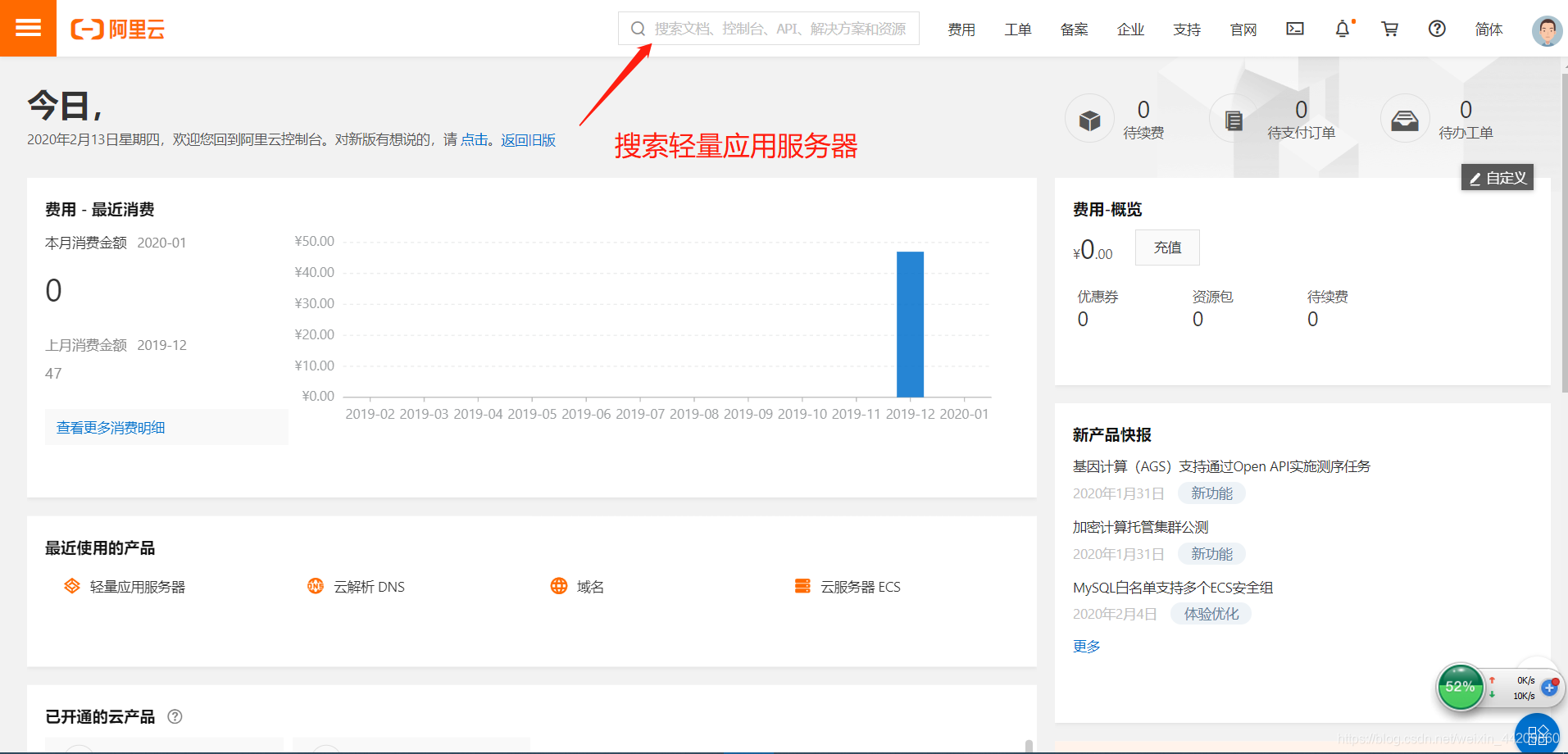Click the blue floating button at bottom-right corner
This screenshot has width=1568, height=754.
(1536, 734)
